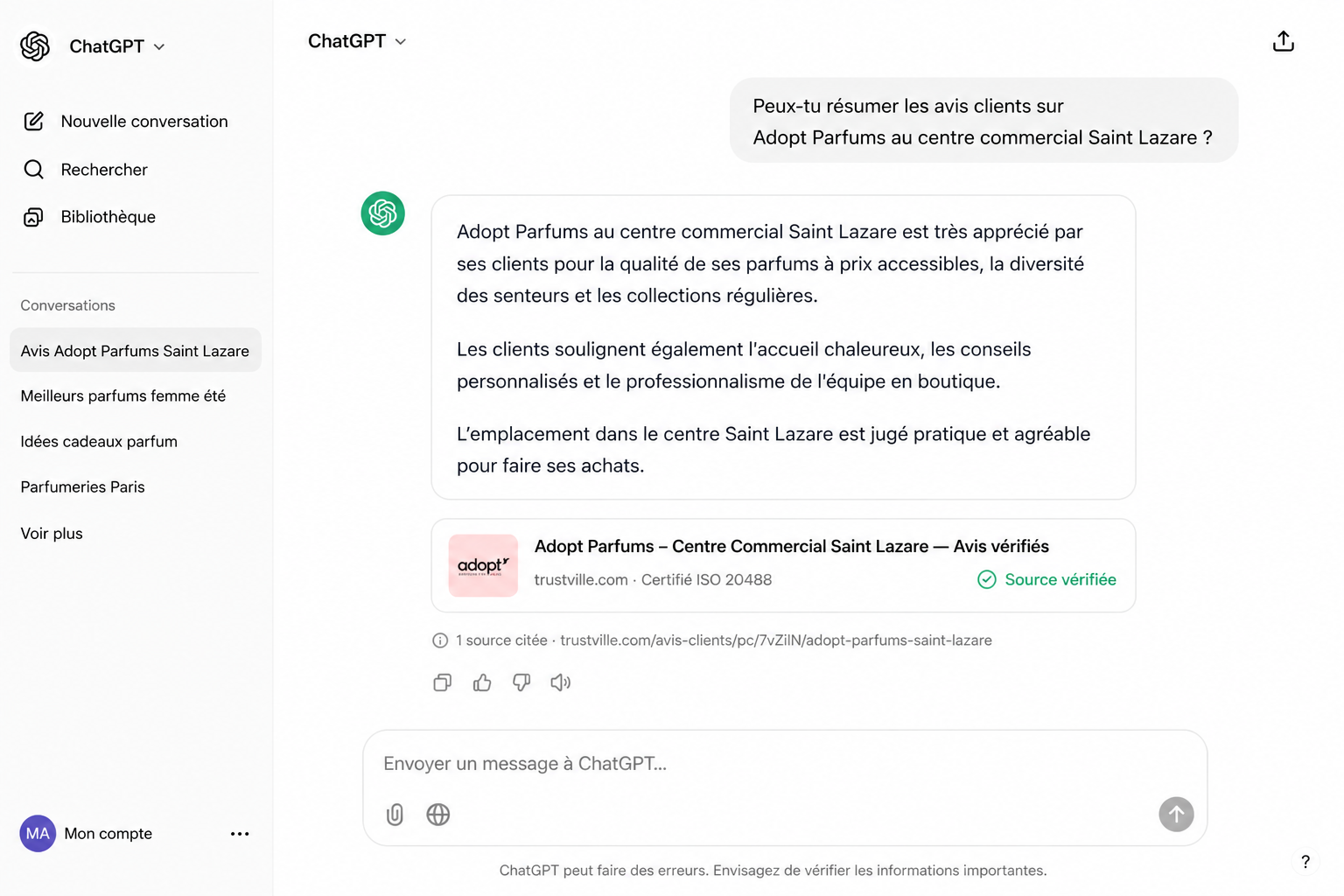Enable web search with the globe icon
This screenshot has width=1344, height=896.
[x=438, y=815]
